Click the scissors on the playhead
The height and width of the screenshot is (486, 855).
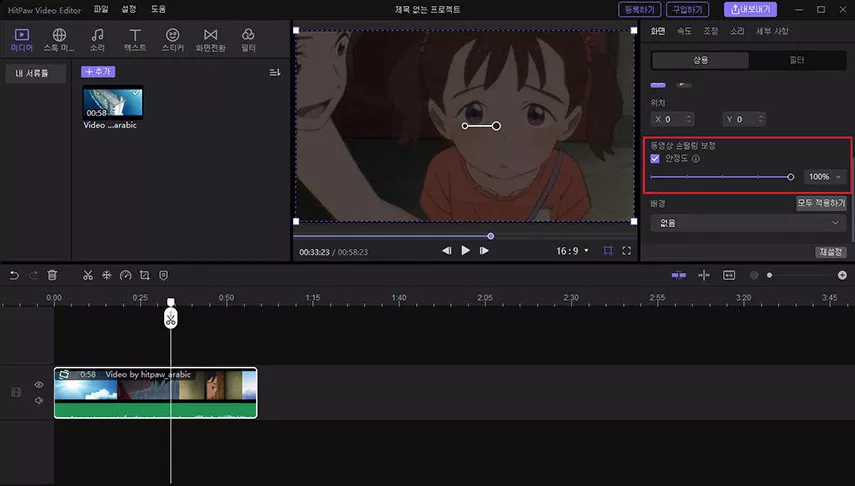click(171, 319)
